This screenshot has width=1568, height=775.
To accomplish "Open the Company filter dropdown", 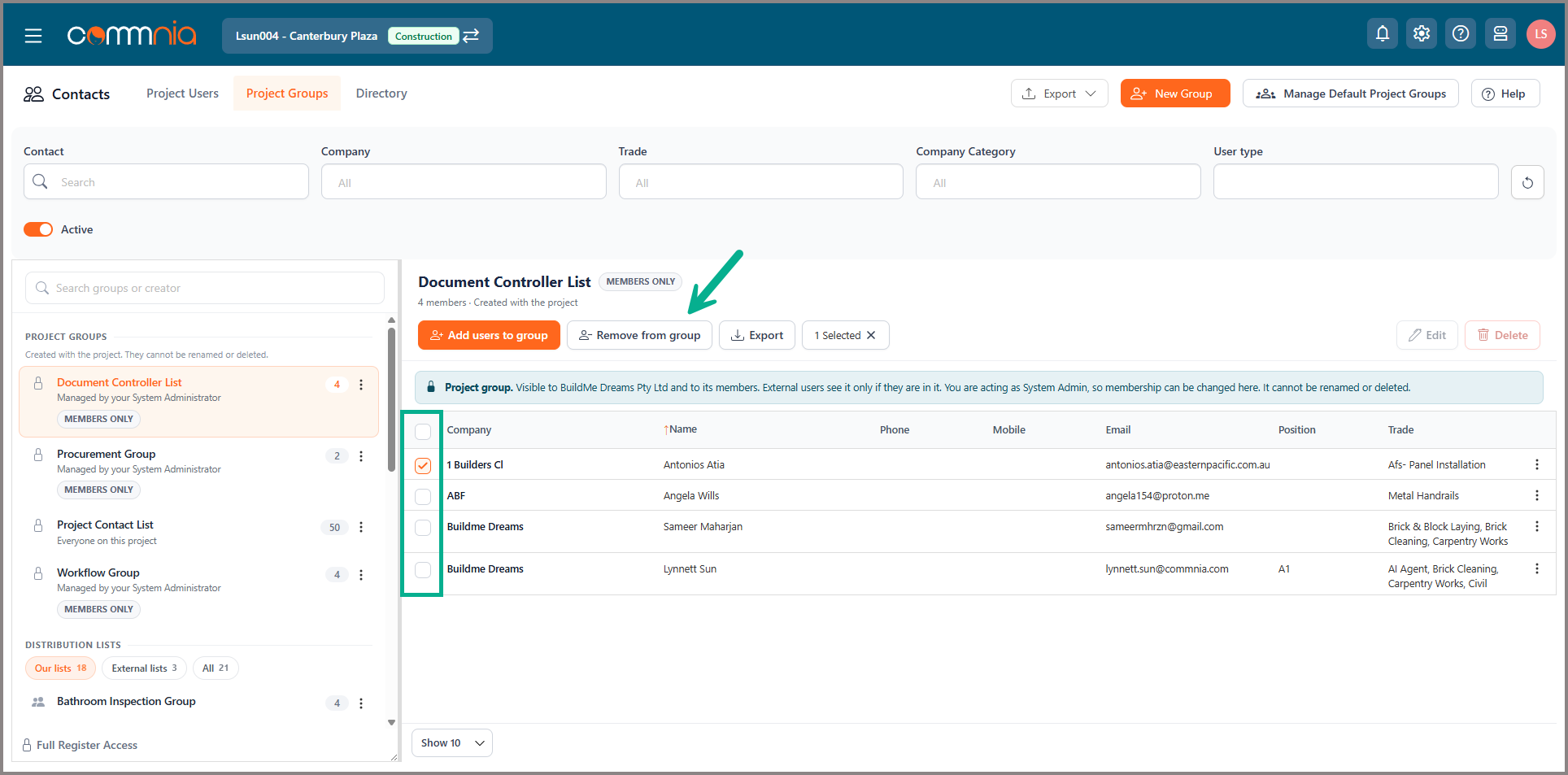I will point(464,182).
